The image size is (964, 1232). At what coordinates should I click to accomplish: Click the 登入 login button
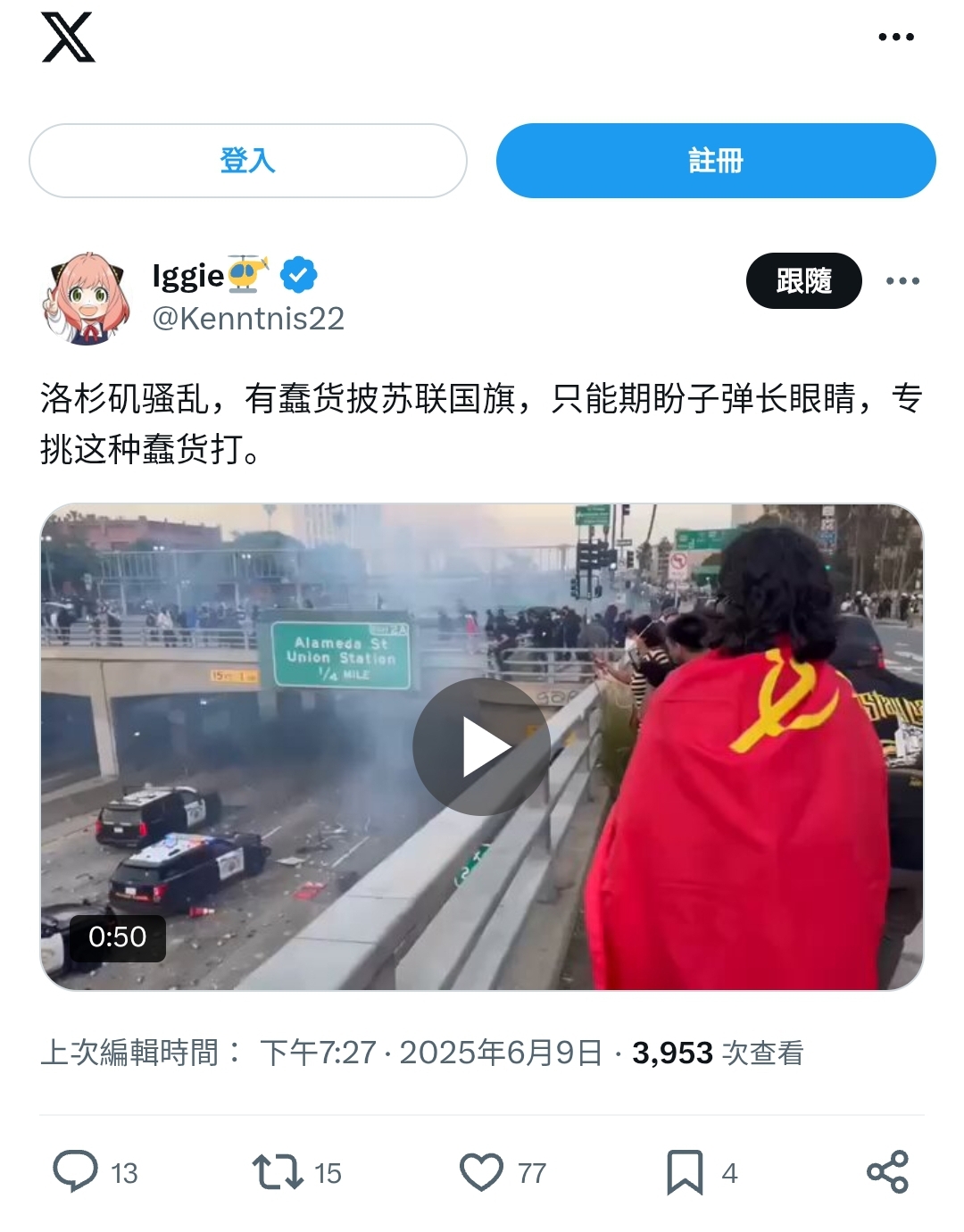tap(248, 161)
